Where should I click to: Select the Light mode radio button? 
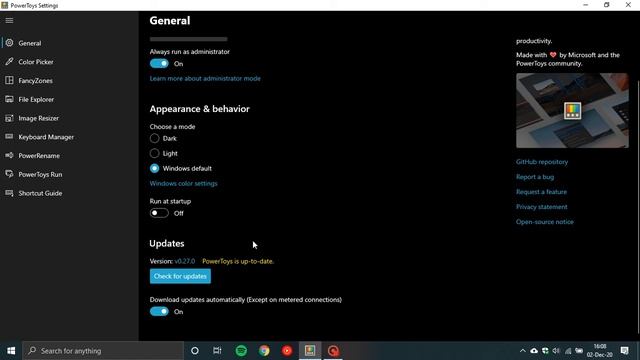click(154, 153)
